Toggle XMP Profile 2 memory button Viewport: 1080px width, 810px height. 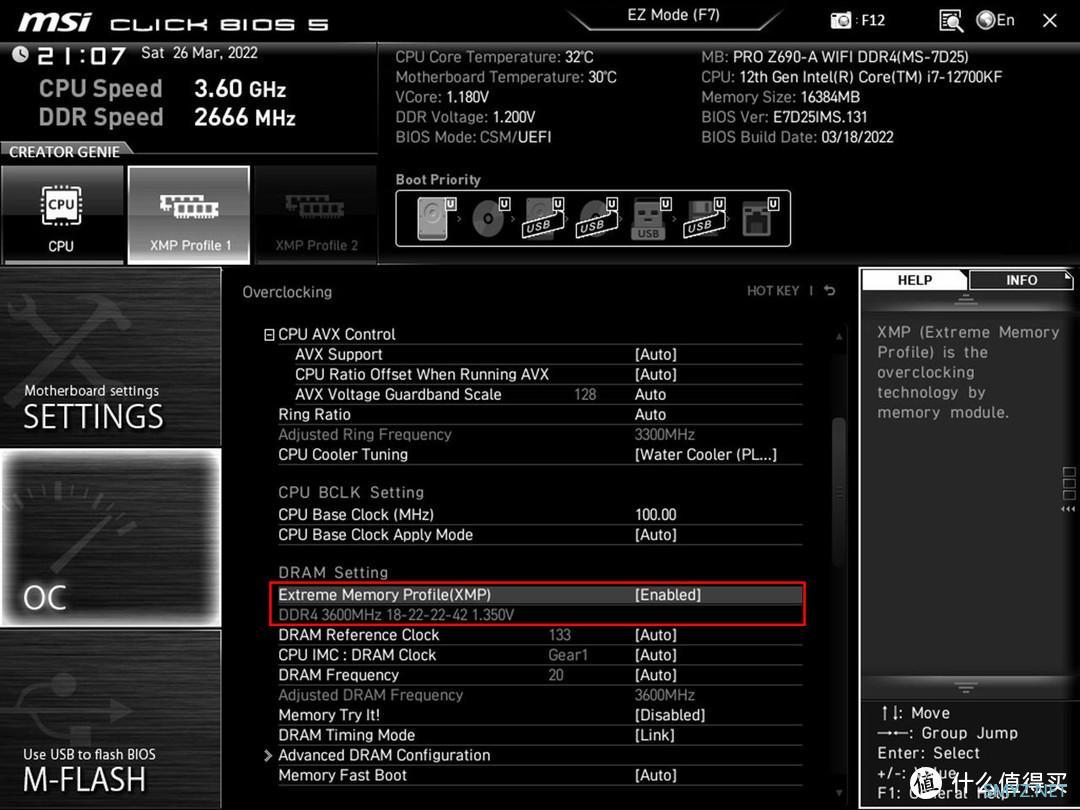pos(316,216)
